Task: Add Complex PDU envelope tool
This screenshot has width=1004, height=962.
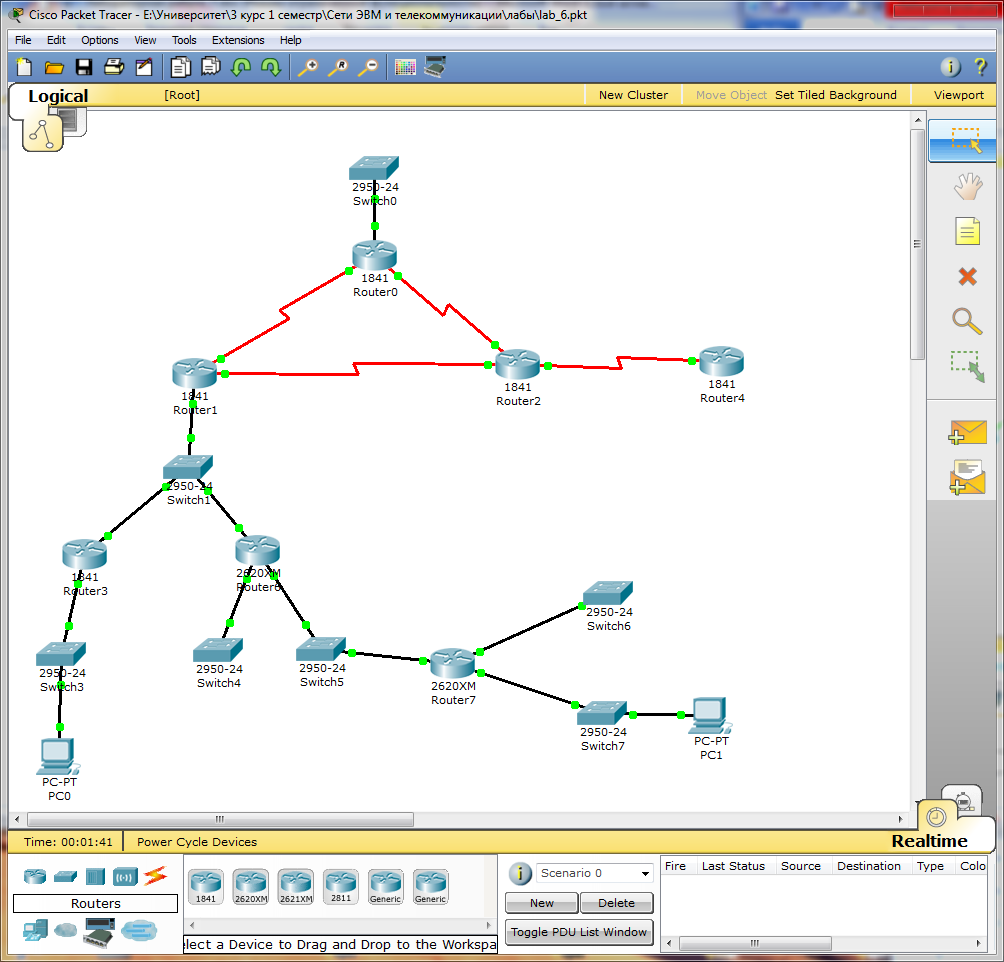Action: pyautogui.click(x=968, y=477)
